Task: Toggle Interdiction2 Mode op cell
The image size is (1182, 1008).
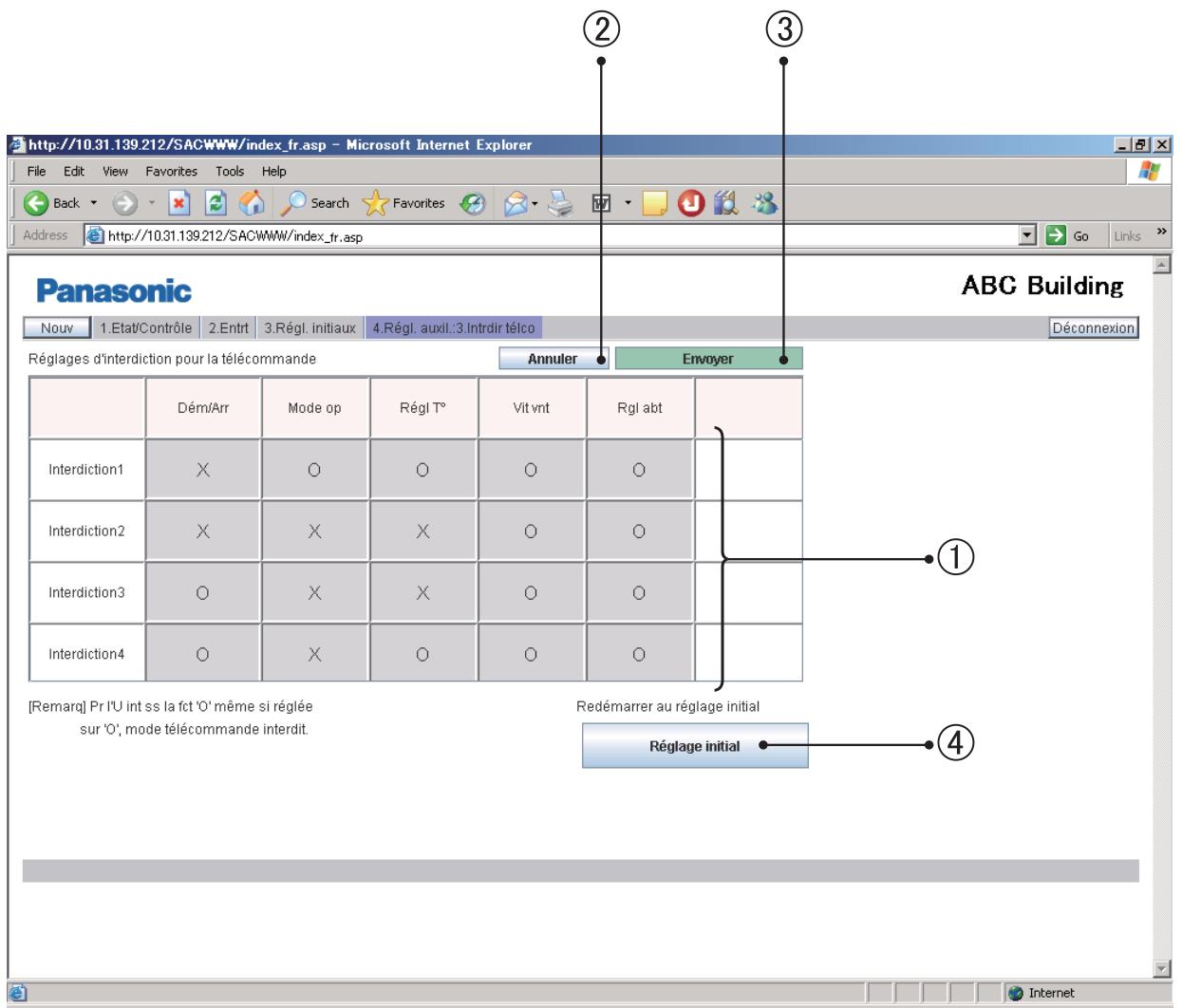Action: (314, 532)
